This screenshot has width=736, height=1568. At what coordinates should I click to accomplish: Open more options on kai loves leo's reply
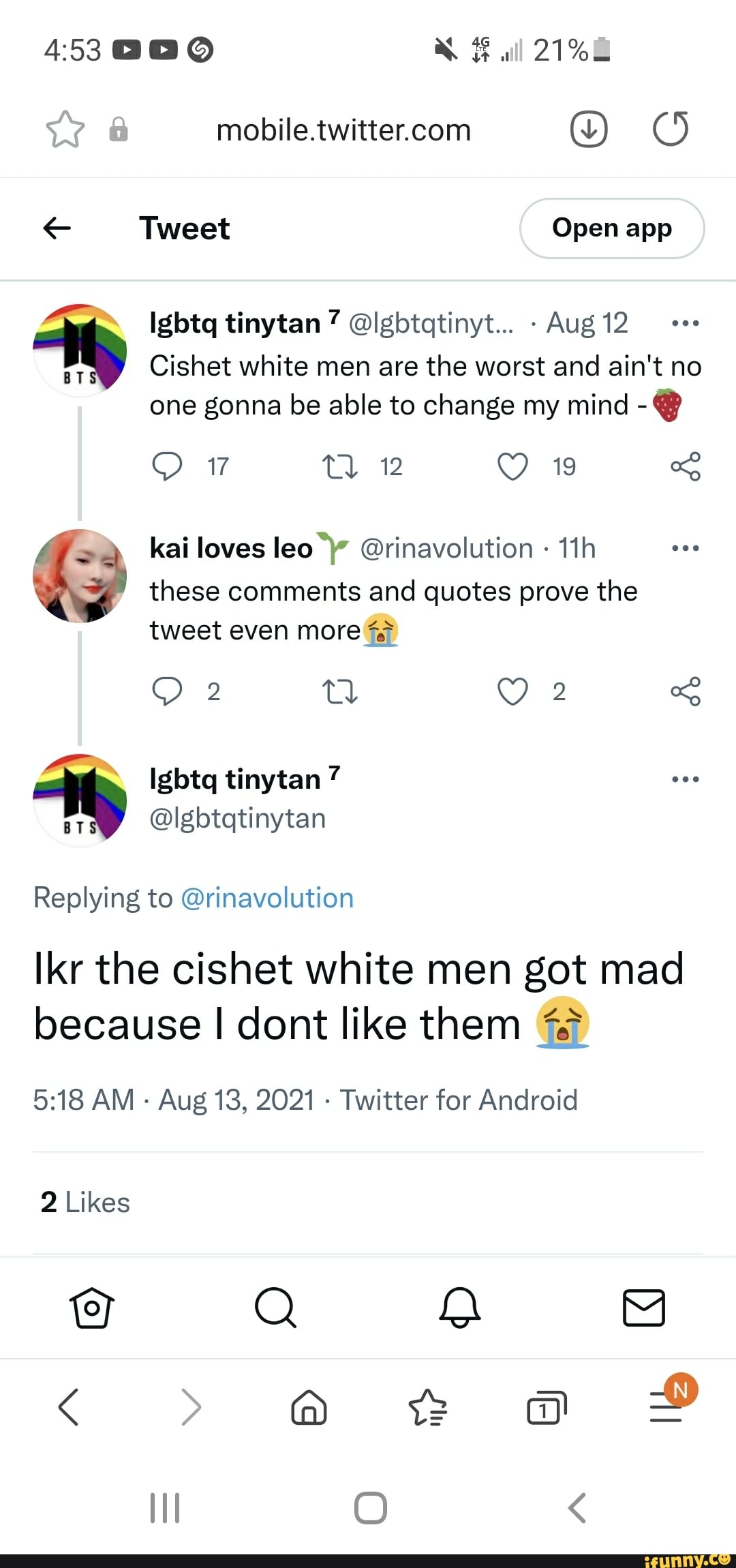point(685,547)
